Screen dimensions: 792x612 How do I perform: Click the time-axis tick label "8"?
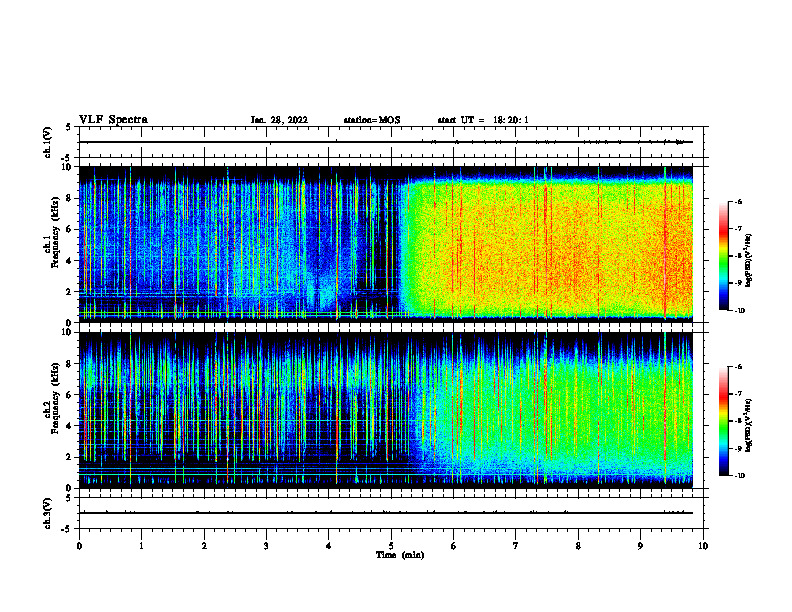(578, 546)
